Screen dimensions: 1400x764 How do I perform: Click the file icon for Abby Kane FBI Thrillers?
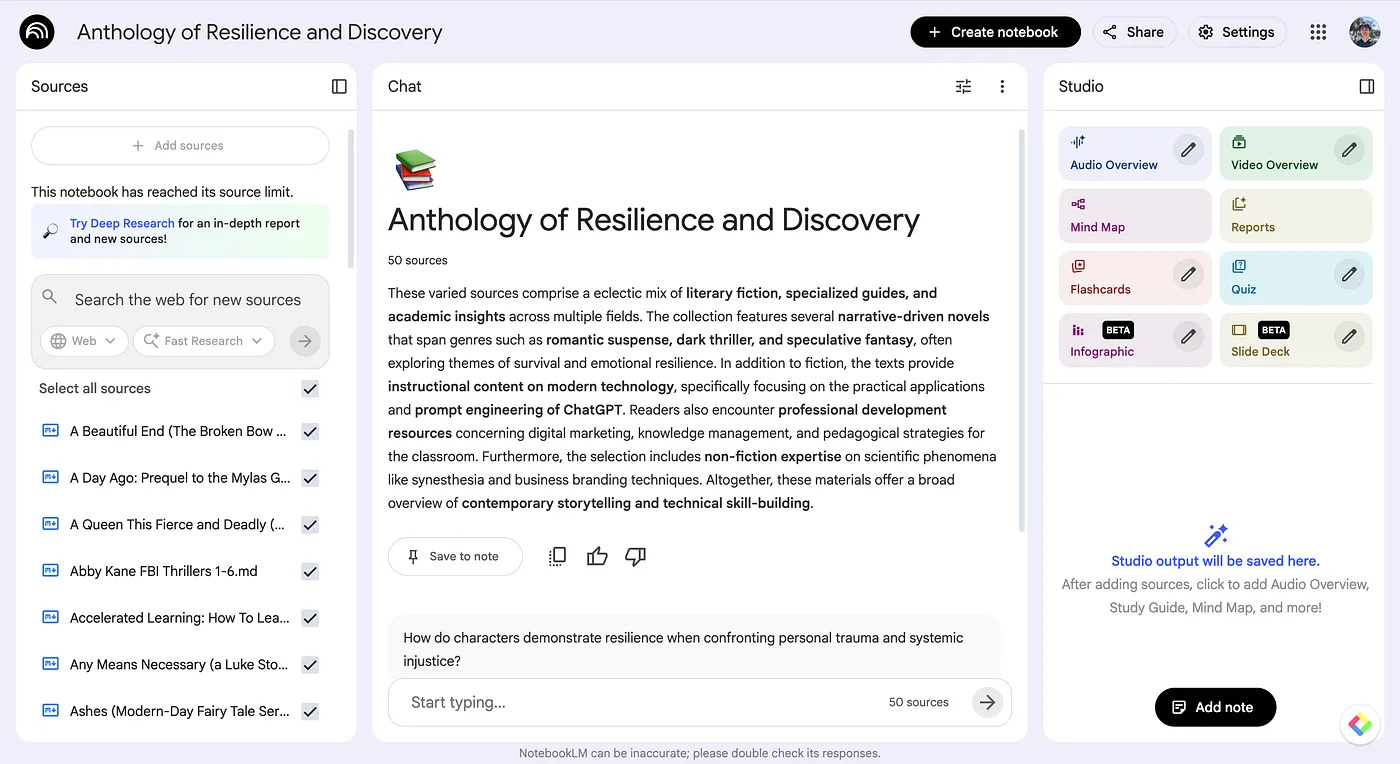[50, 571]
